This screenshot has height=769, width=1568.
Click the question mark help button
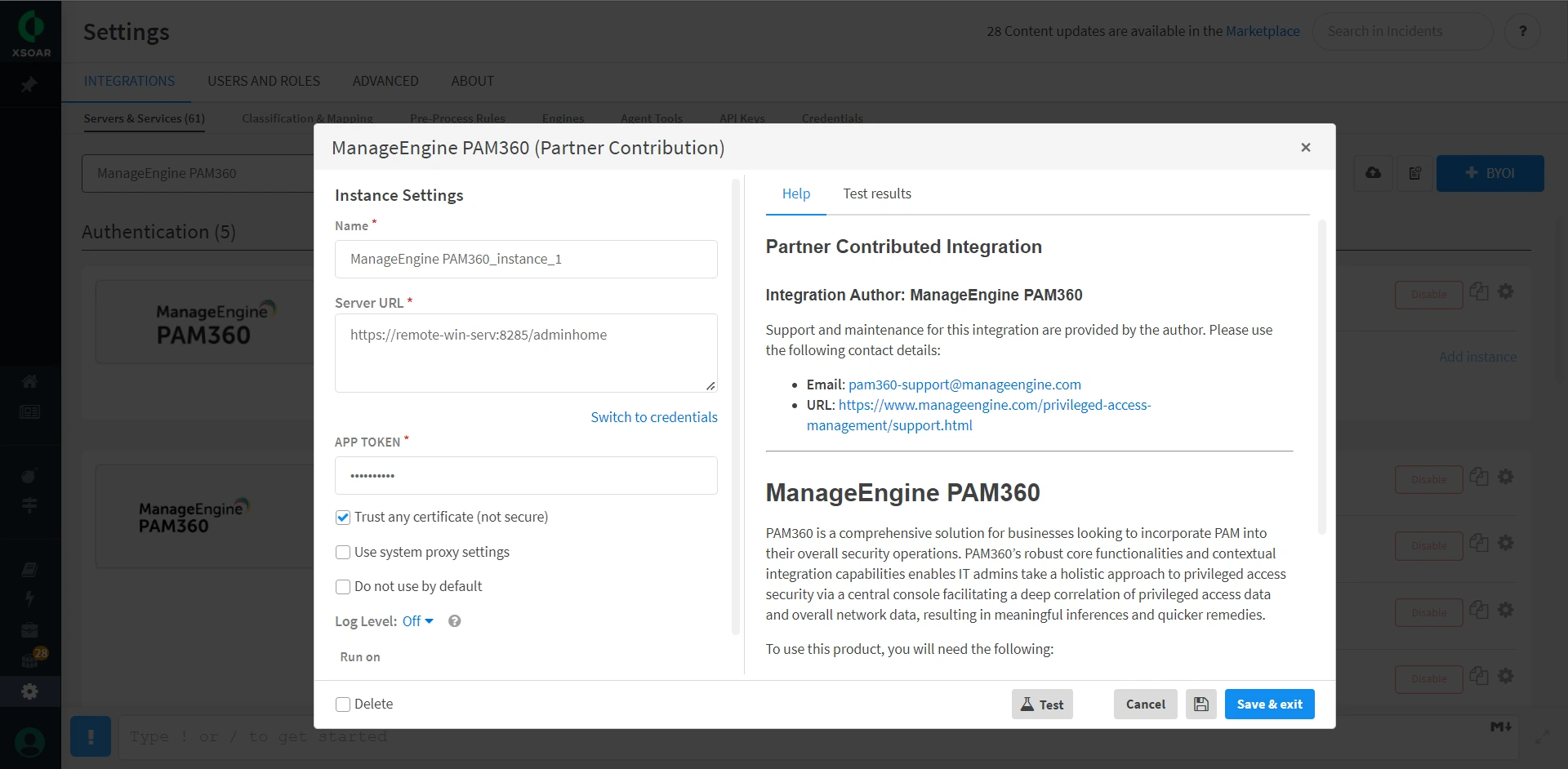coord(1522,31)
